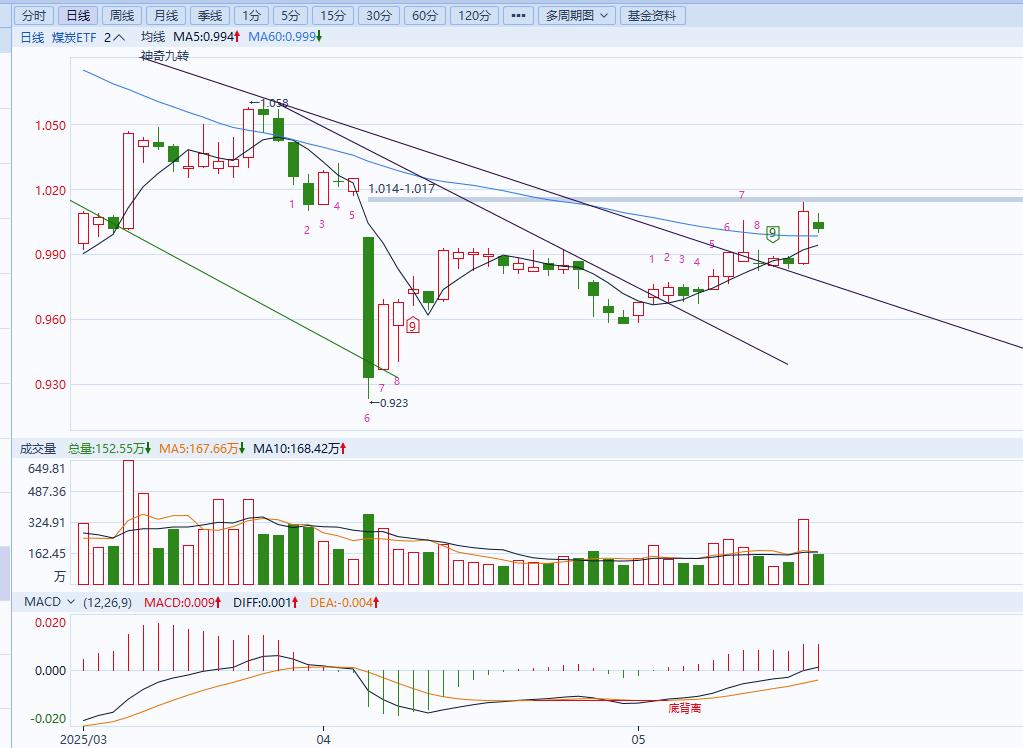Viewport: 1023px width, 748px height.
Task: Toggle the 周线 weekly period button
Action: (x=121, y=15)
